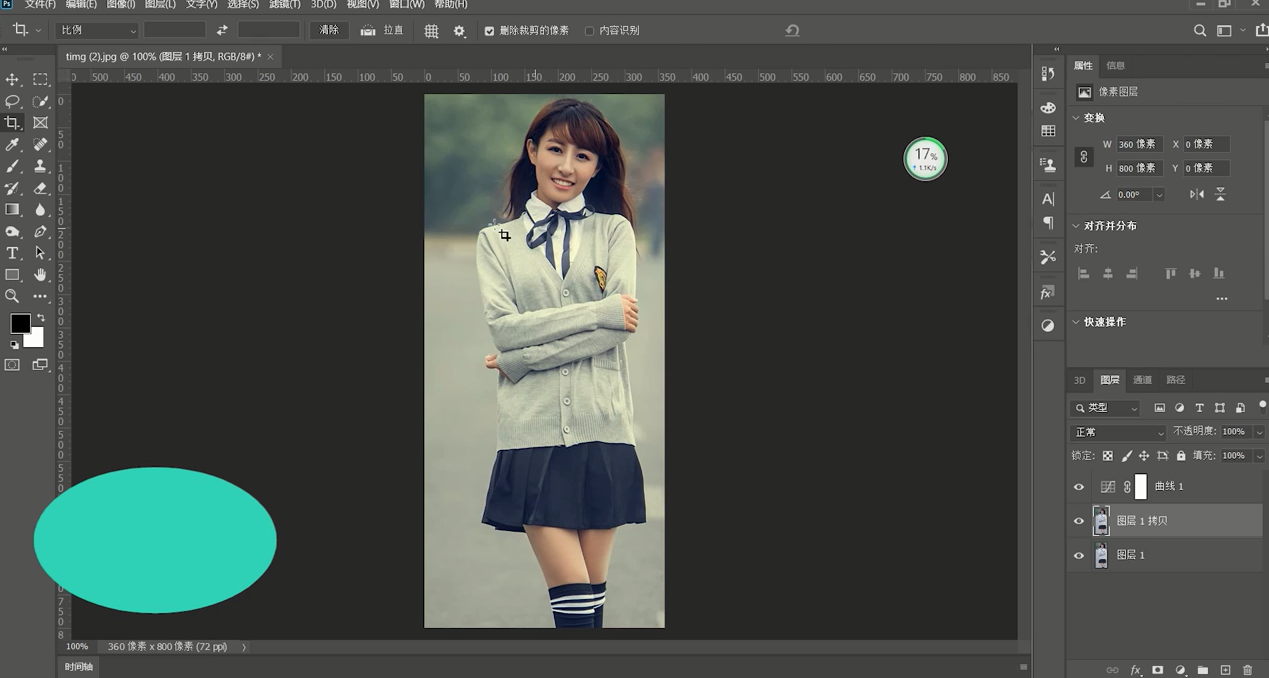Add a layer mask
This screenshot has height=678, width=1269.
(1158, 670)
